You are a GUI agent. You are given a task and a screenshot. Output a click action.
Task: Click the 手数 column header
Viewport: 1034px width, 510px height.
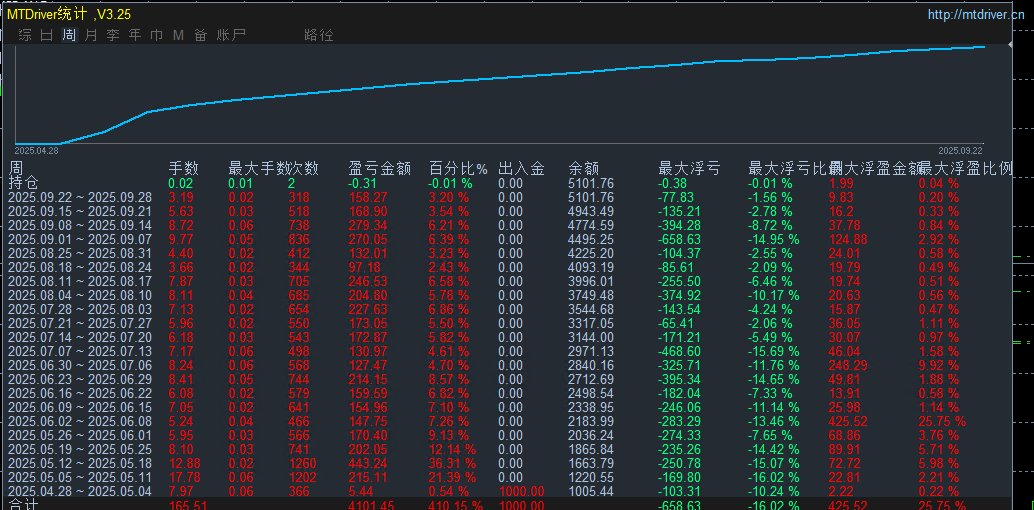(x=183, y=168)
